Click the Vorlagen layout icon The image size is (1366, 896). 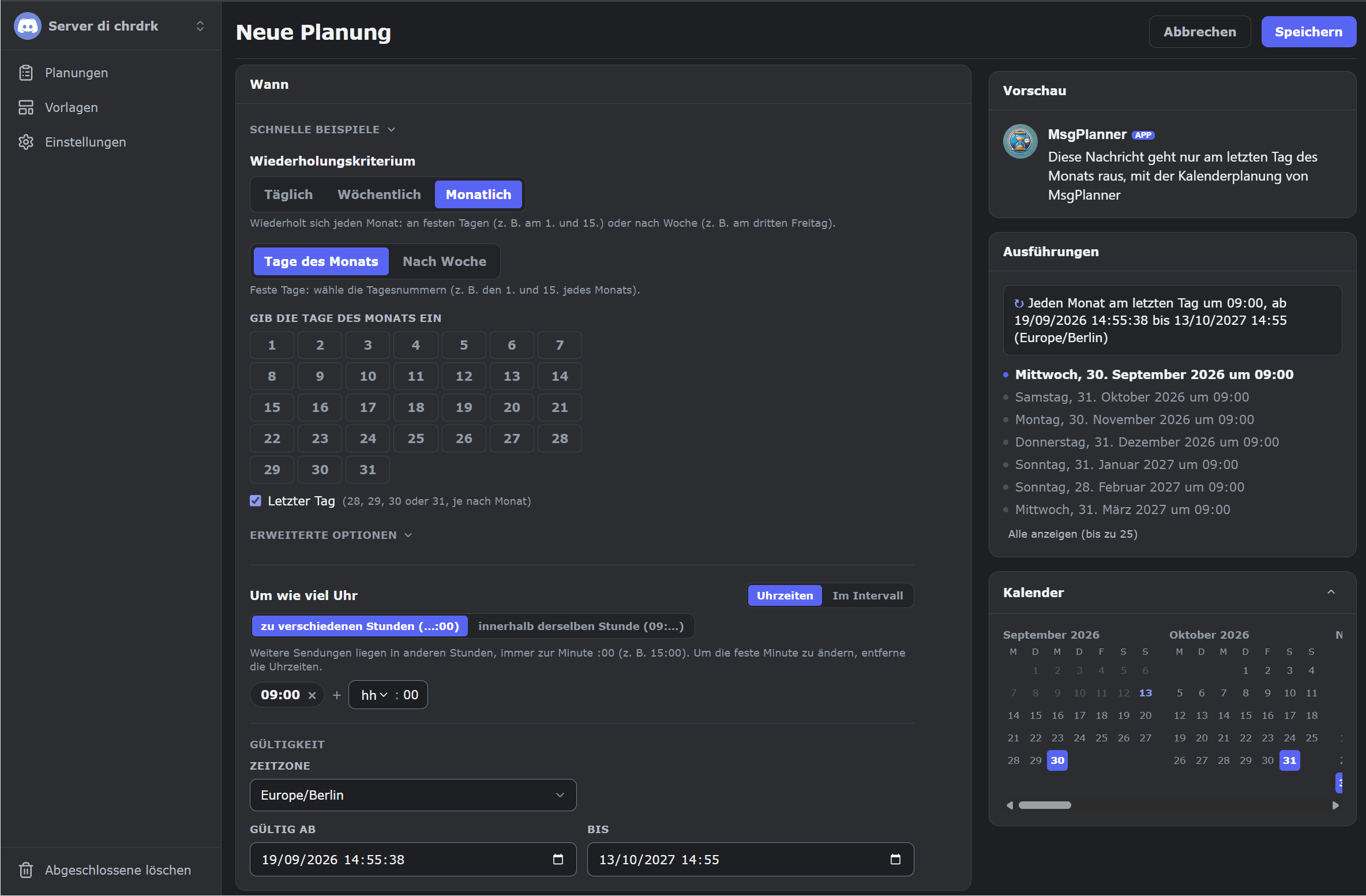tap(26, 107)
